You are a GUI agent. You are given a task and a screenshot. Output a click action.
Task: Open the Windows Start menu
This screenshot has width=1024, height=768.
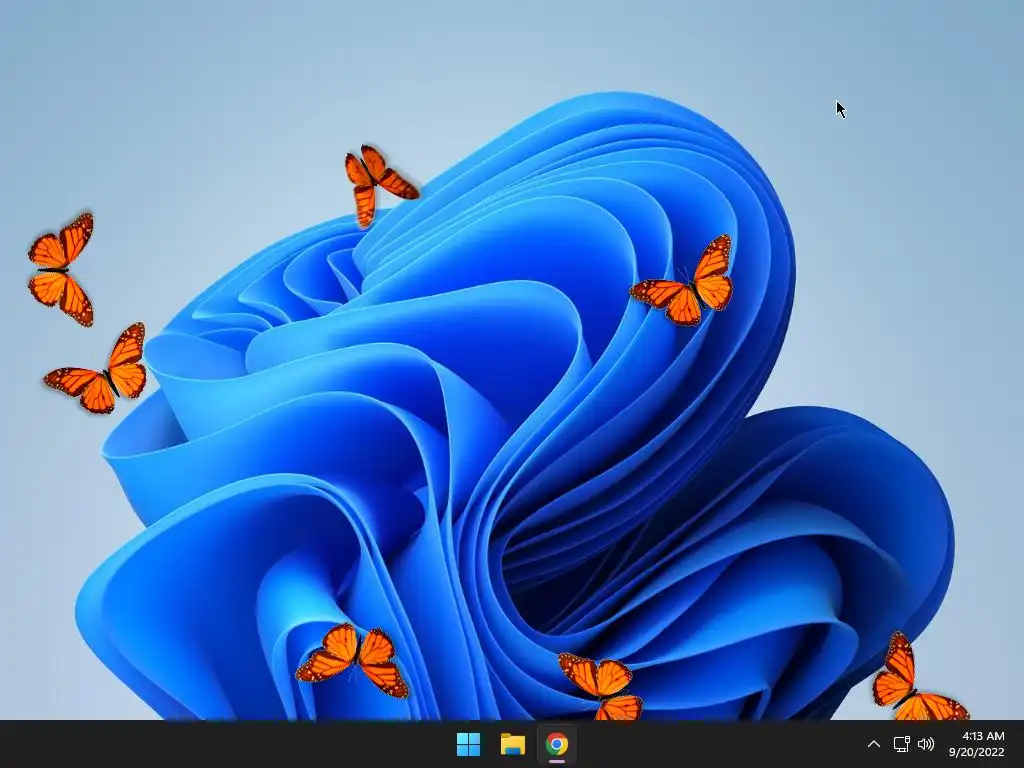point(468,744)
